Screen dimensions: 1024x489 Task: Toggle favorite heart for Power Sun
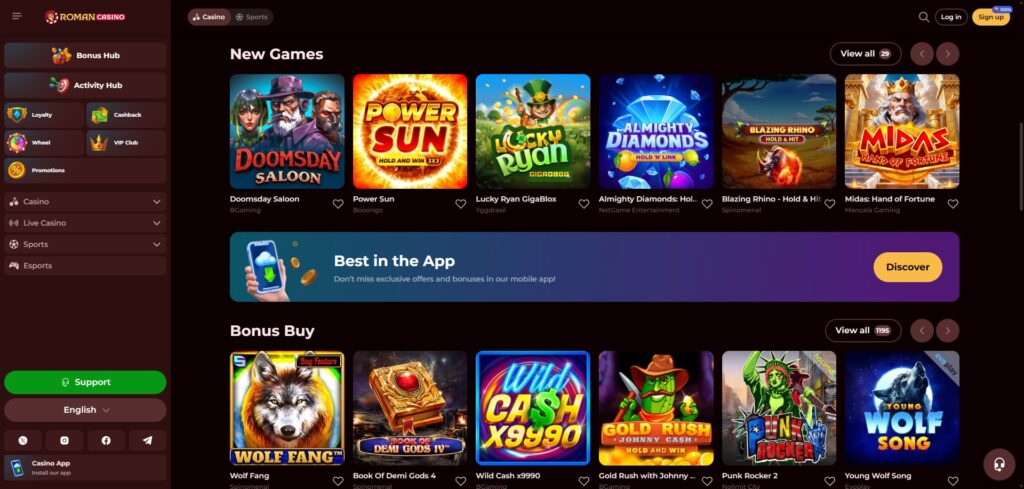point(460,204)
